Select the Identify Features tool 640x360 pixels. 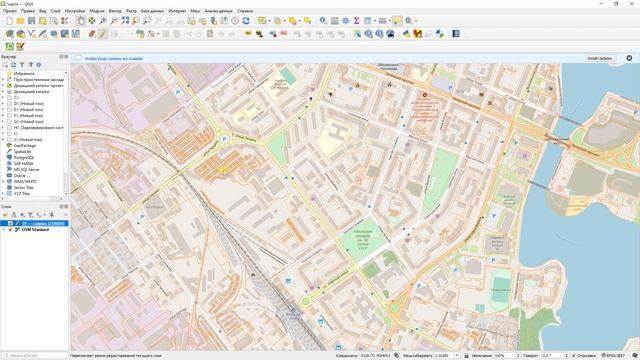point(323,21)
